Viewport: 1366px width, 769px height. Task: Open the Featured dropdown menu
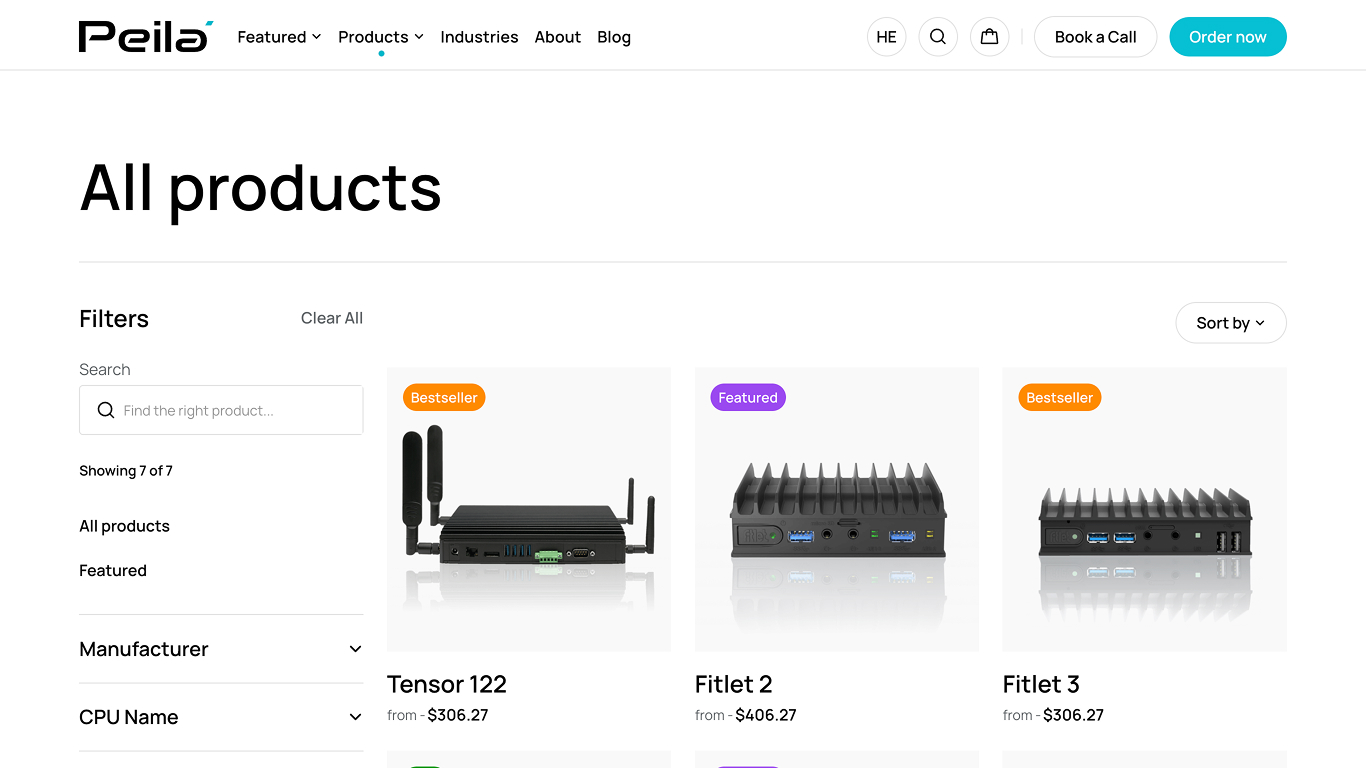[279, 37]
